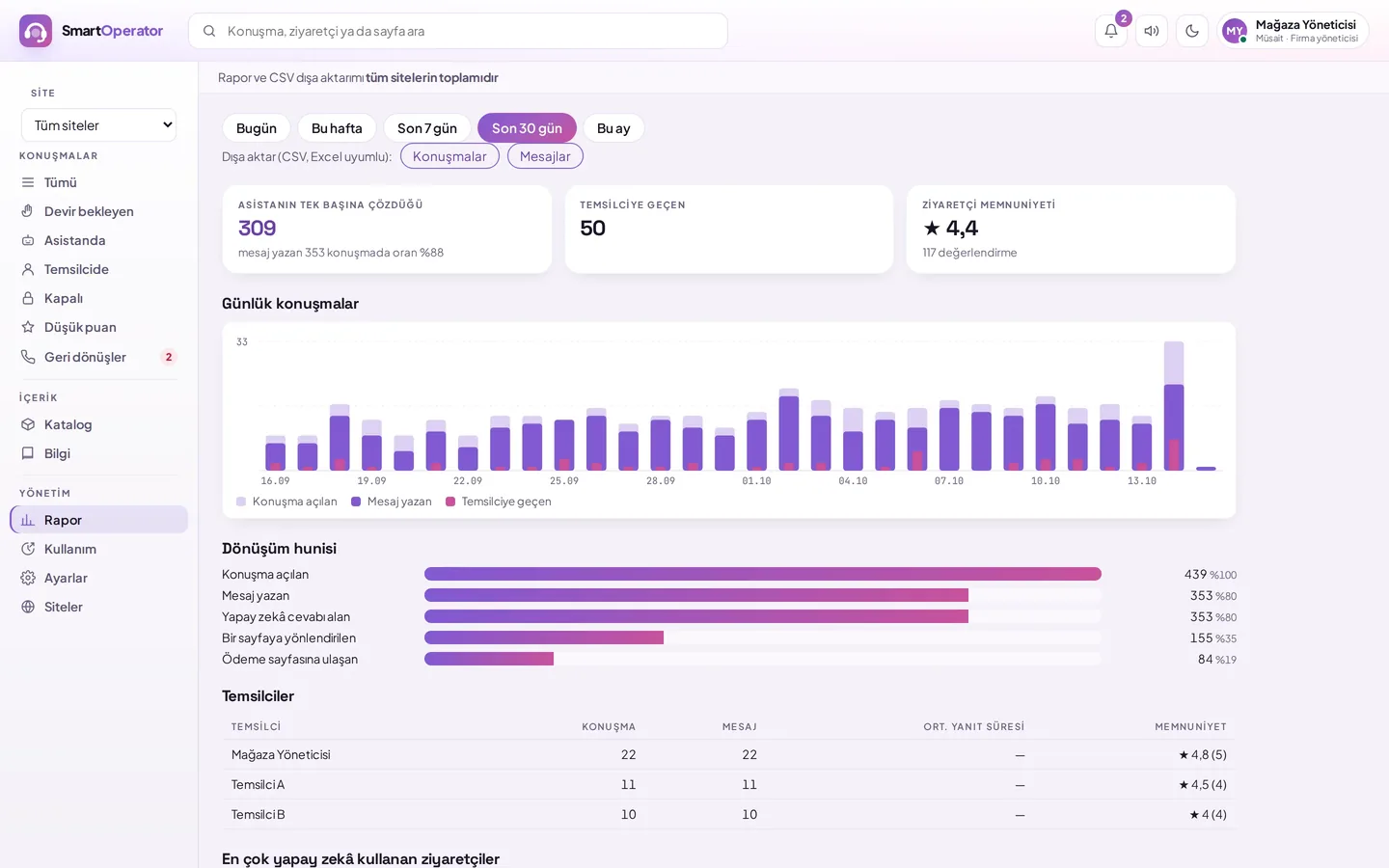Screen dimensions: 1389x868
Task: Export Konuşmalar as CSV
Action: pyautogui.click(x=449, y=156)
